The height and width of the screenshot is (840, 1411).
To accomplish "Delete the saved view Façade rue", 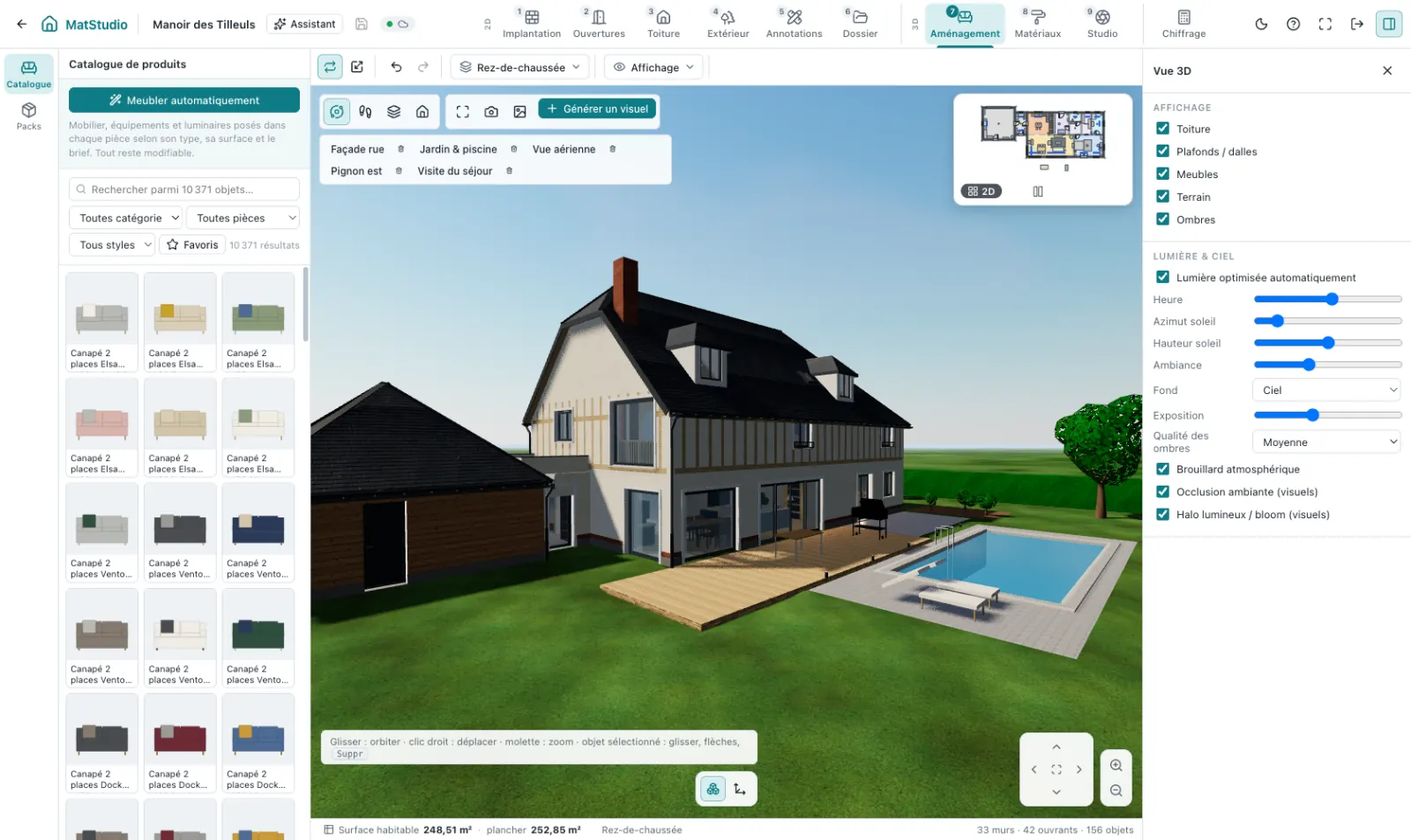I will (401, 149).
